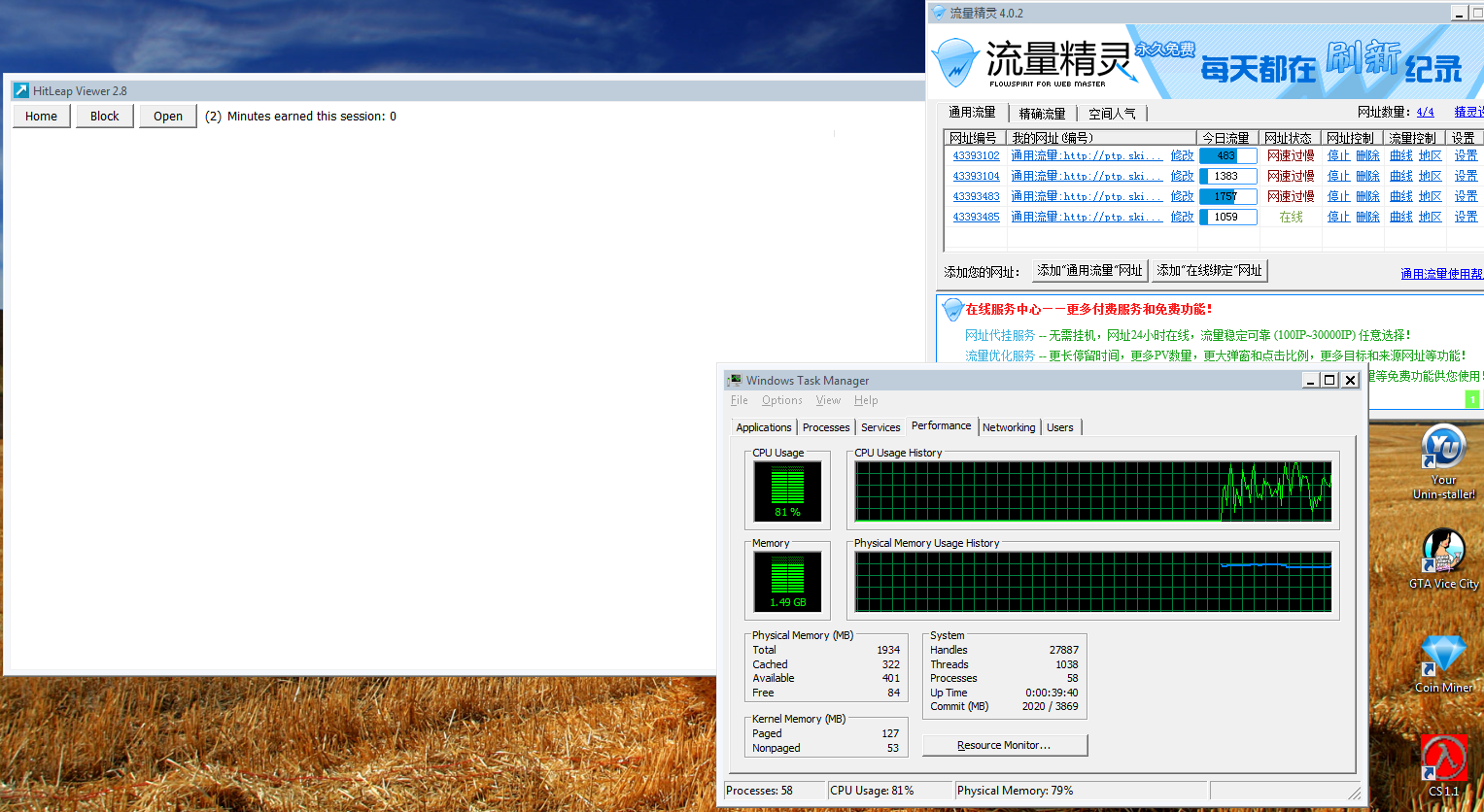1484x812 pixels.
Task: Select the Performance tab
Action: pyautogui.click(x=942, y=425)
